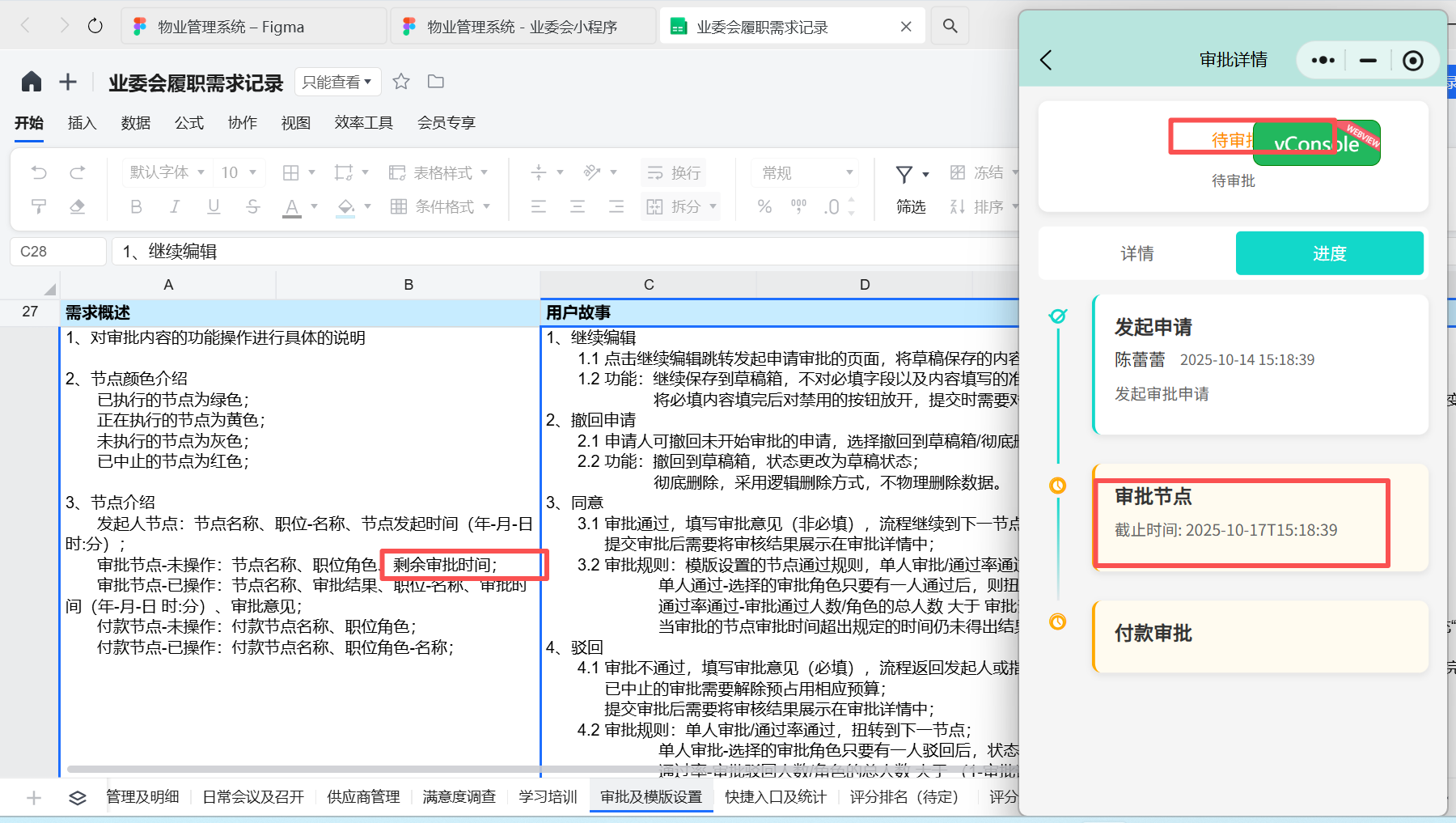1456x823 pixels.
Task: Toggle italic formatting
Action: point(175,206)
